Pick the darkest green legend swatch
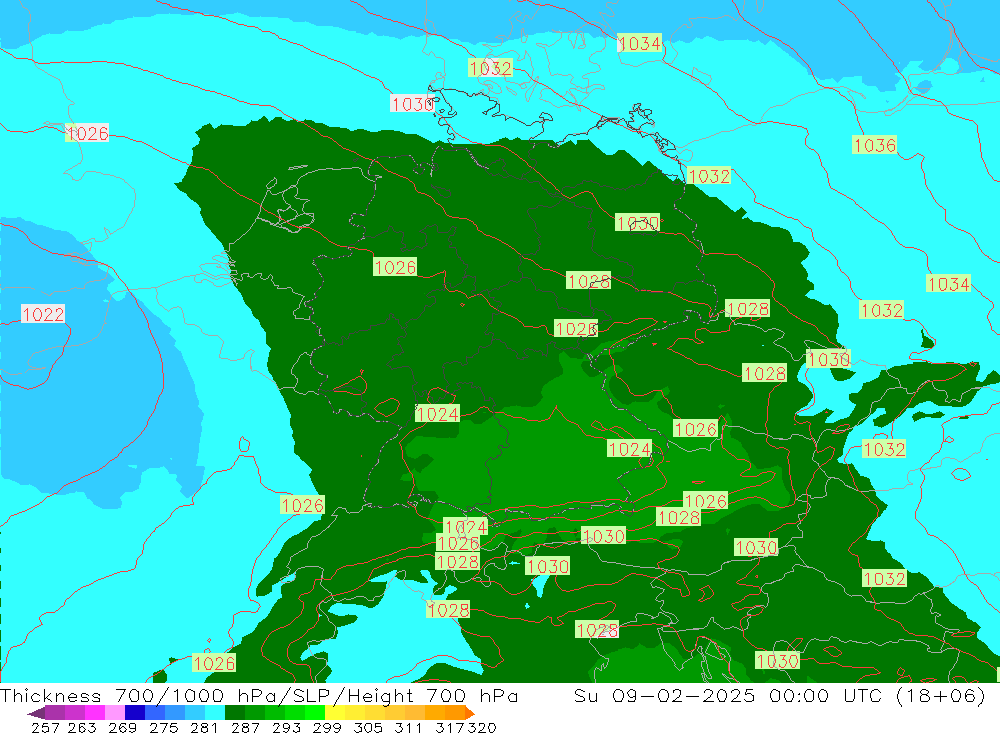Viewport: 1000px width, 733px height. coord(235,713)
